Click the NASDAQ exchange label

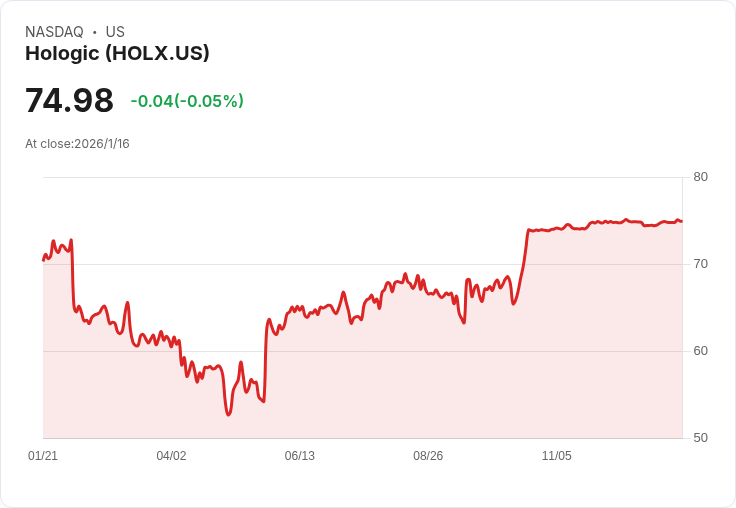tap(54, 32)
